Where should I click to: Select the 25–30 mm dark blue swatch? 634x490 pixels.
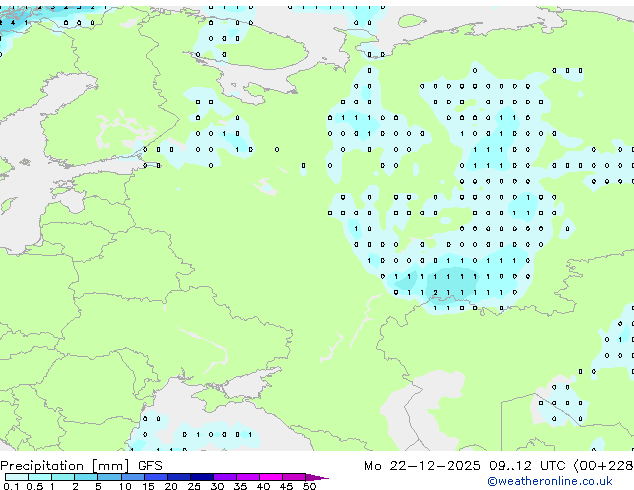(x=202, y=477)
